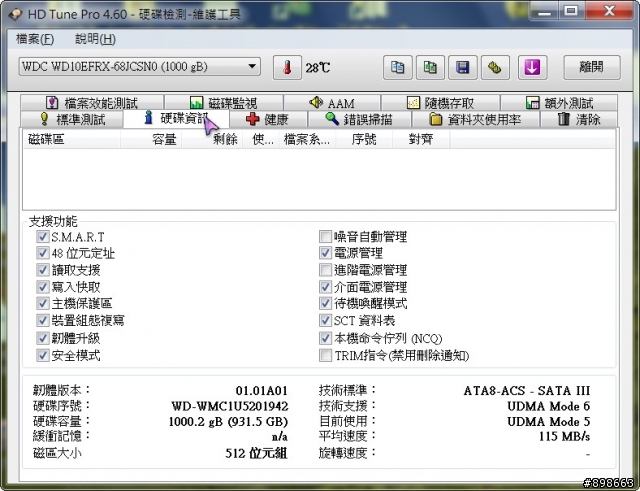Toggle the 寫入快取 checkbox
The image size is (640, 491).
pos(42,287)
